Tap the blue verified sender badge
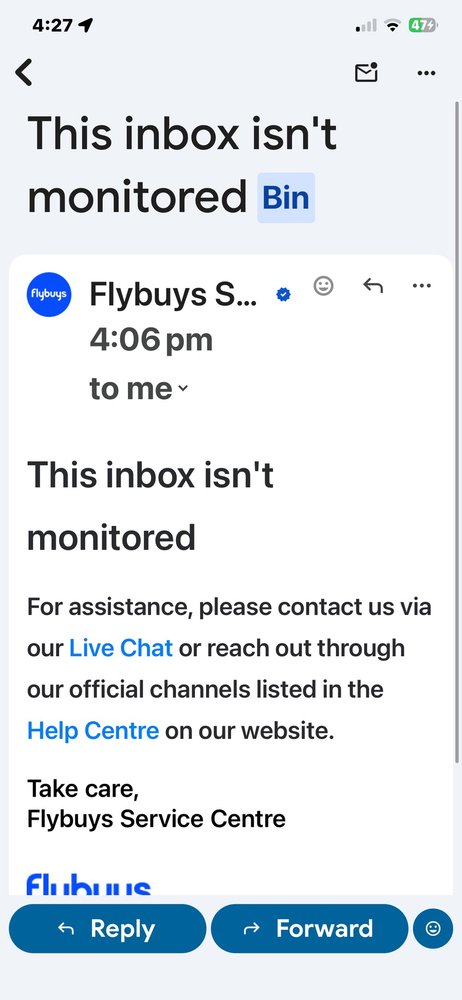This screenshot has height=1000, width=462. [x=283, y=295]
